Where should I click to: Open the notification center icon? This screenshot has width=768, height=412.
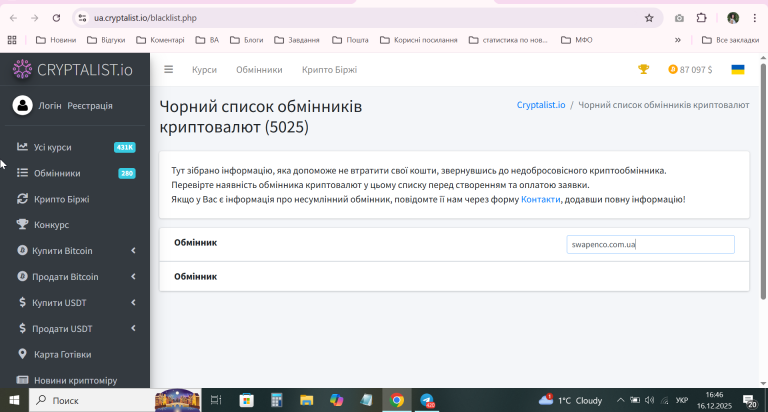(749, 401)
